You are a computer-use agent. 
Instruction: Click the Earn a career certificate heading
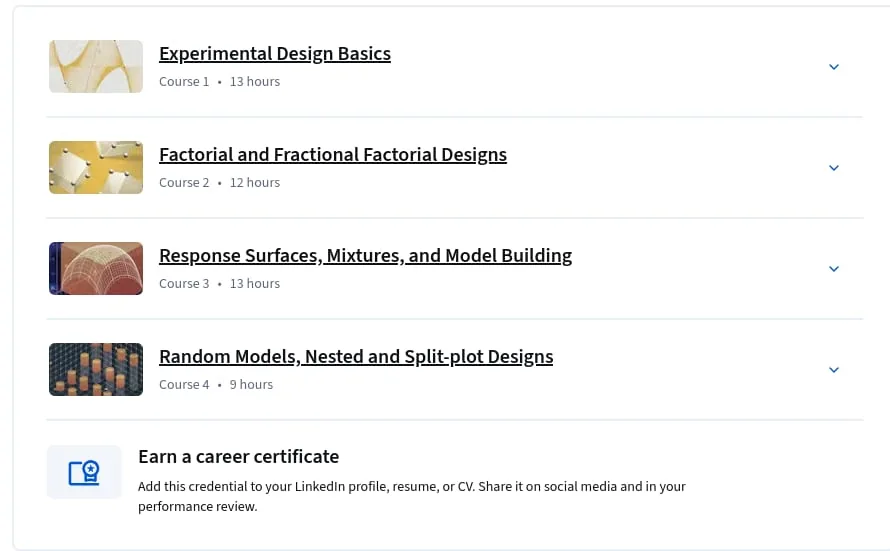(x=238, y=457)
